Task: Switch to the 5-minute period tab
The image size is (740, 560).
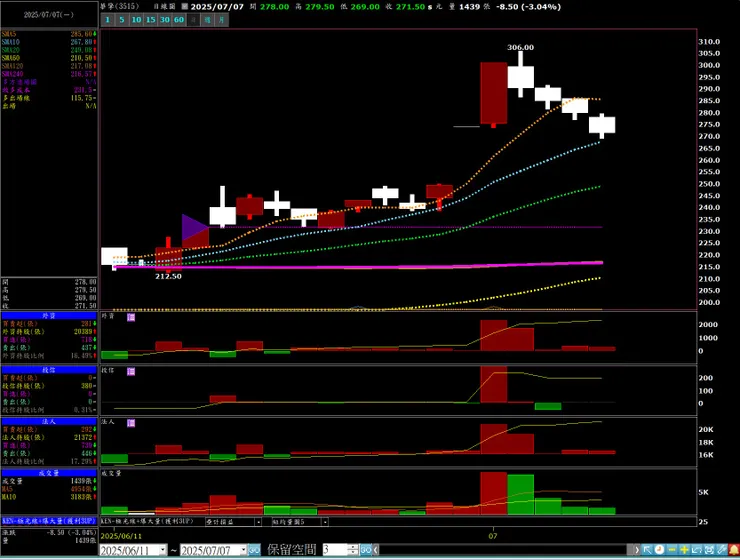Action: pyautogui.click(x=122, y=20)
